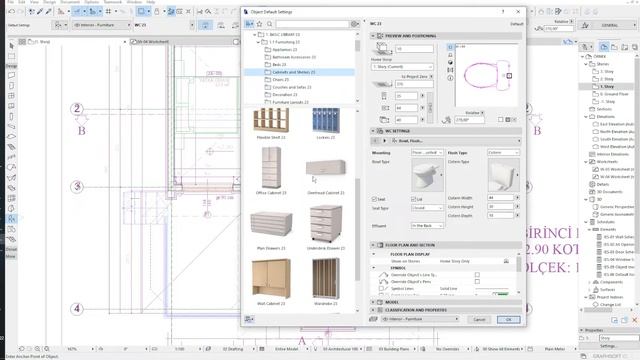The image size is (640, 360).
Task: Open the File menu
Action: click(11, 2)
